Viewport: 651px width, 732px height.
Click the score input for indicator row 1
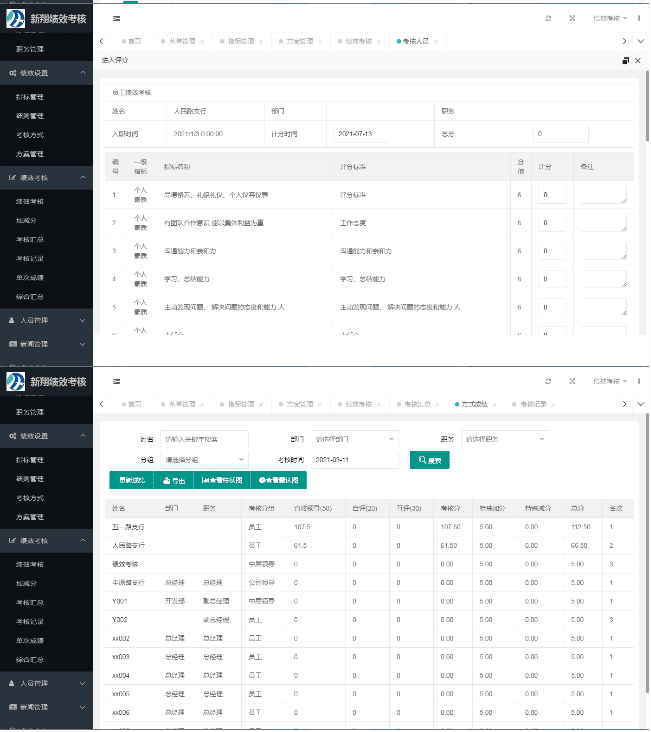pyautogui.click(x=552, y=195)
